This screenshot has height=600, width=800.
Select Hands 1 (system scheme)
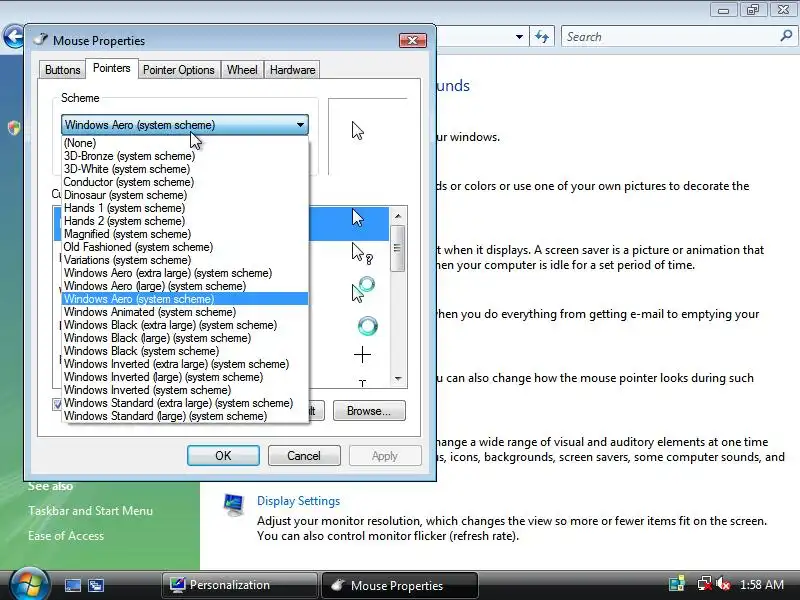(x=185, y=208)
